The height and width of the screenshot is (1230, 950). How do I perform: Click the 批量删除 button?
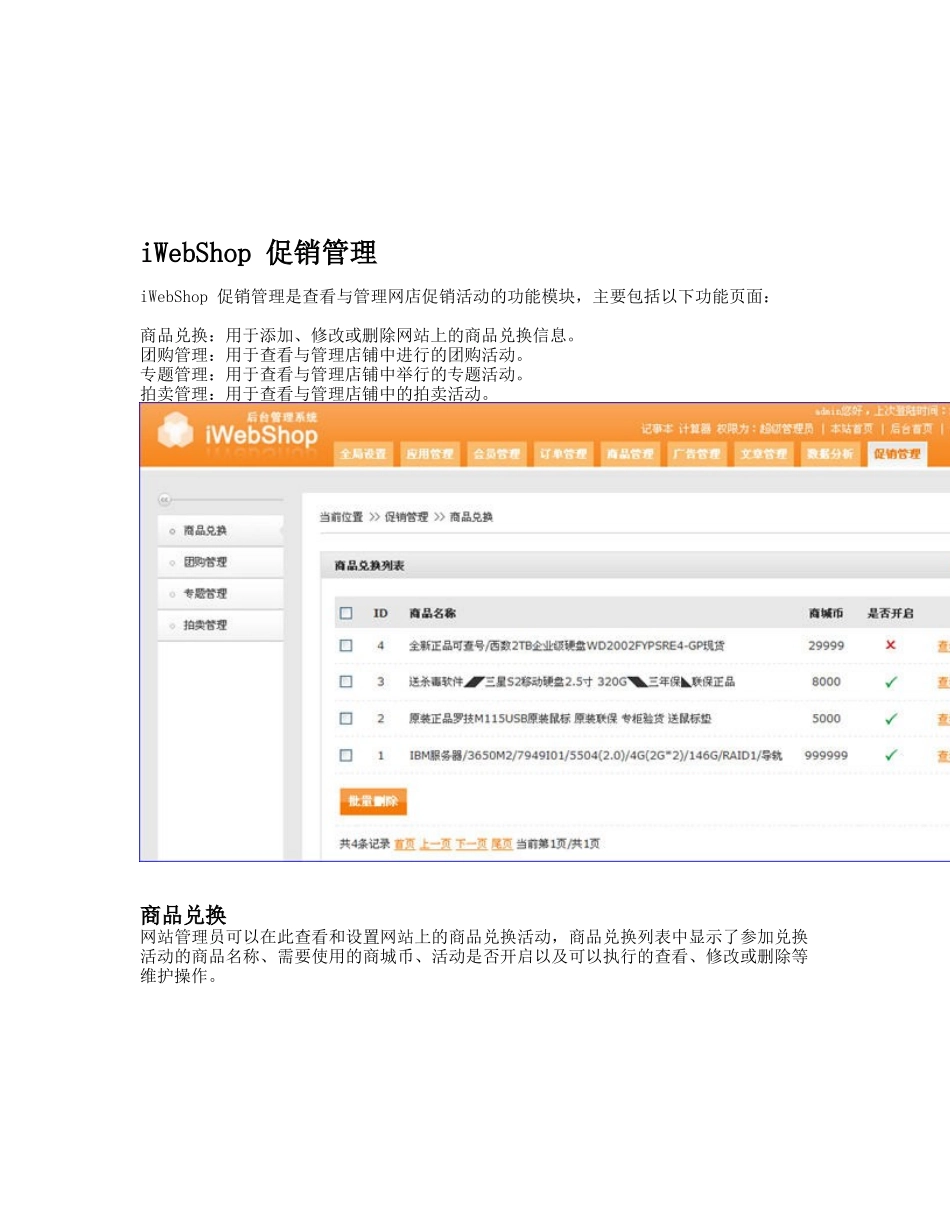373,801
